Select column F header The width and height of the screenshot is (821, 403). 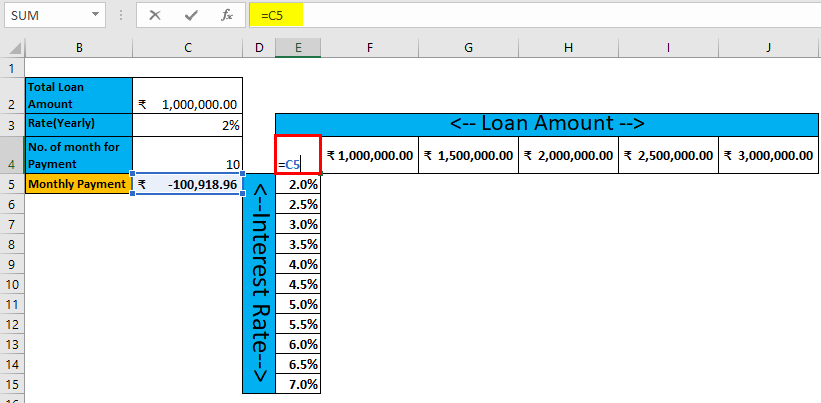pyautogui.click(x=370, y=48)
